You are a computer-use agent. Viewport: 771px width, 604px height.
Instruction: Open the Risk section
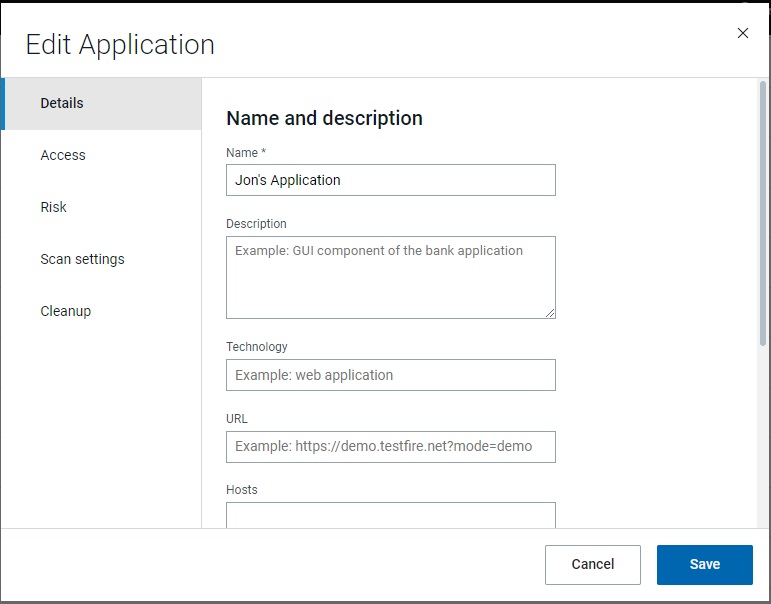click(x=54, y=207)
